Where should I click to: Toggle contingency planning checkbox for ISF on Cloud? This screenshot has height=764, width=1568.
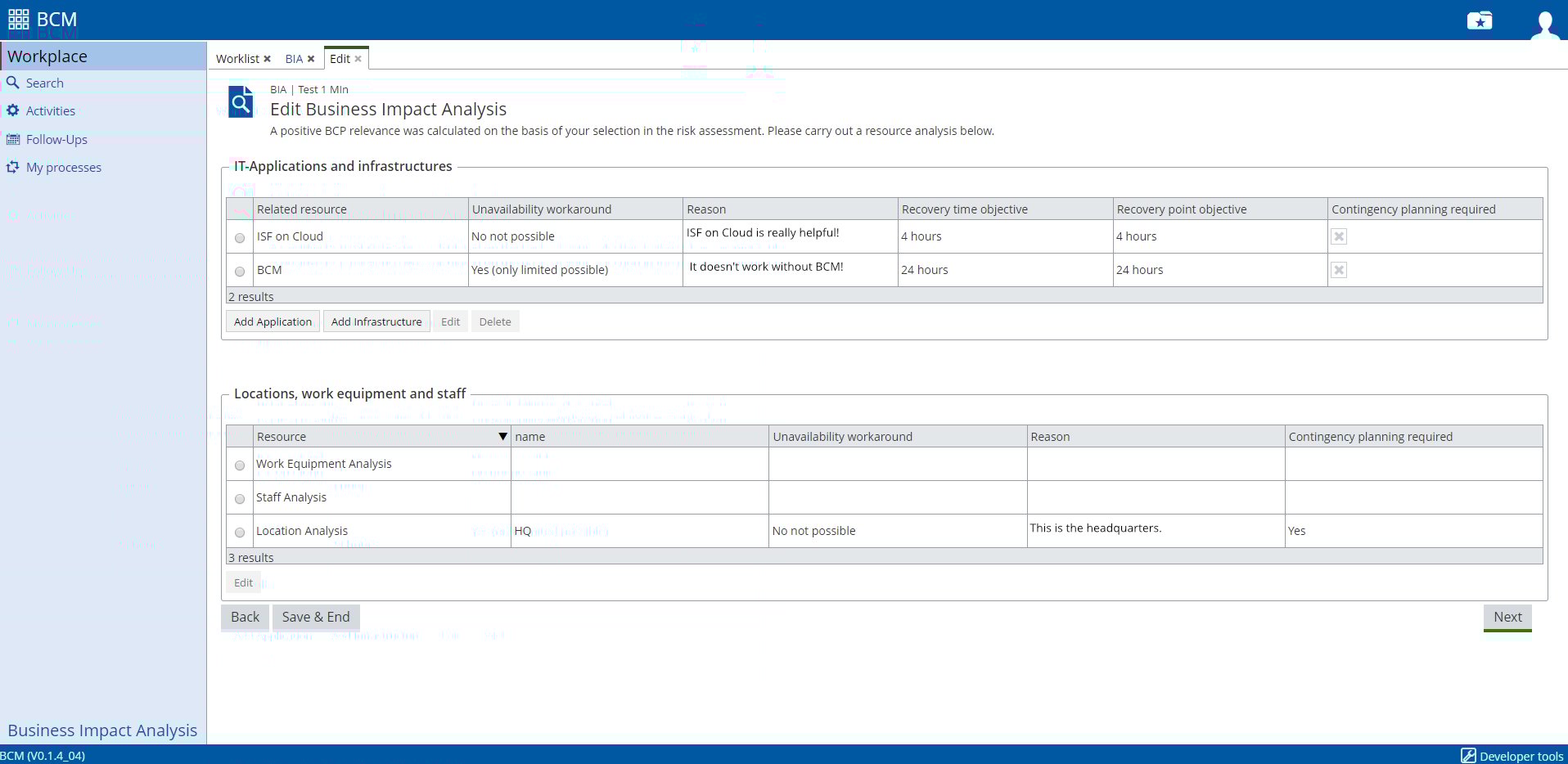tap(1339, 236)
